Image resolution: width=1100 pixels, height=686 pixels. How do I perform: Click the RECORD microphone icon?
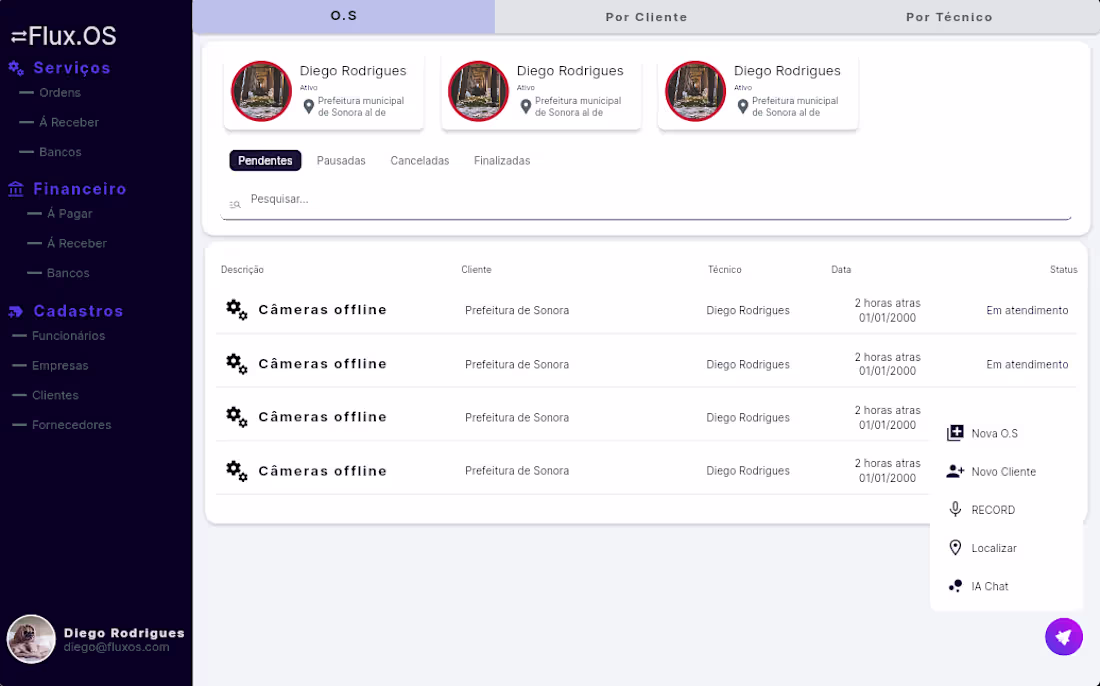(953, 509)
